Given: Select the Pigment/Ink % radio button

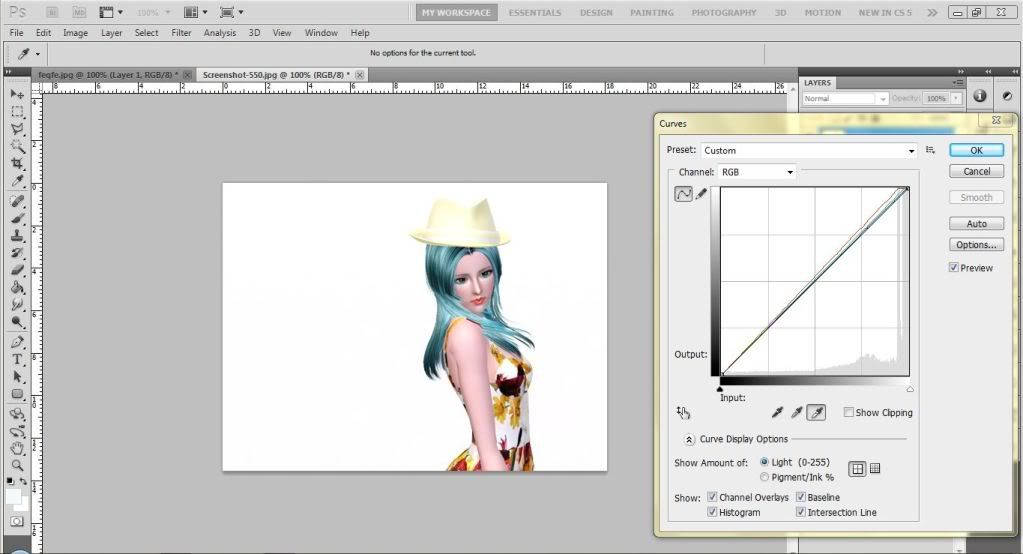Looking at the screenshot, I should pyautogui.click(x=764, y=477).
